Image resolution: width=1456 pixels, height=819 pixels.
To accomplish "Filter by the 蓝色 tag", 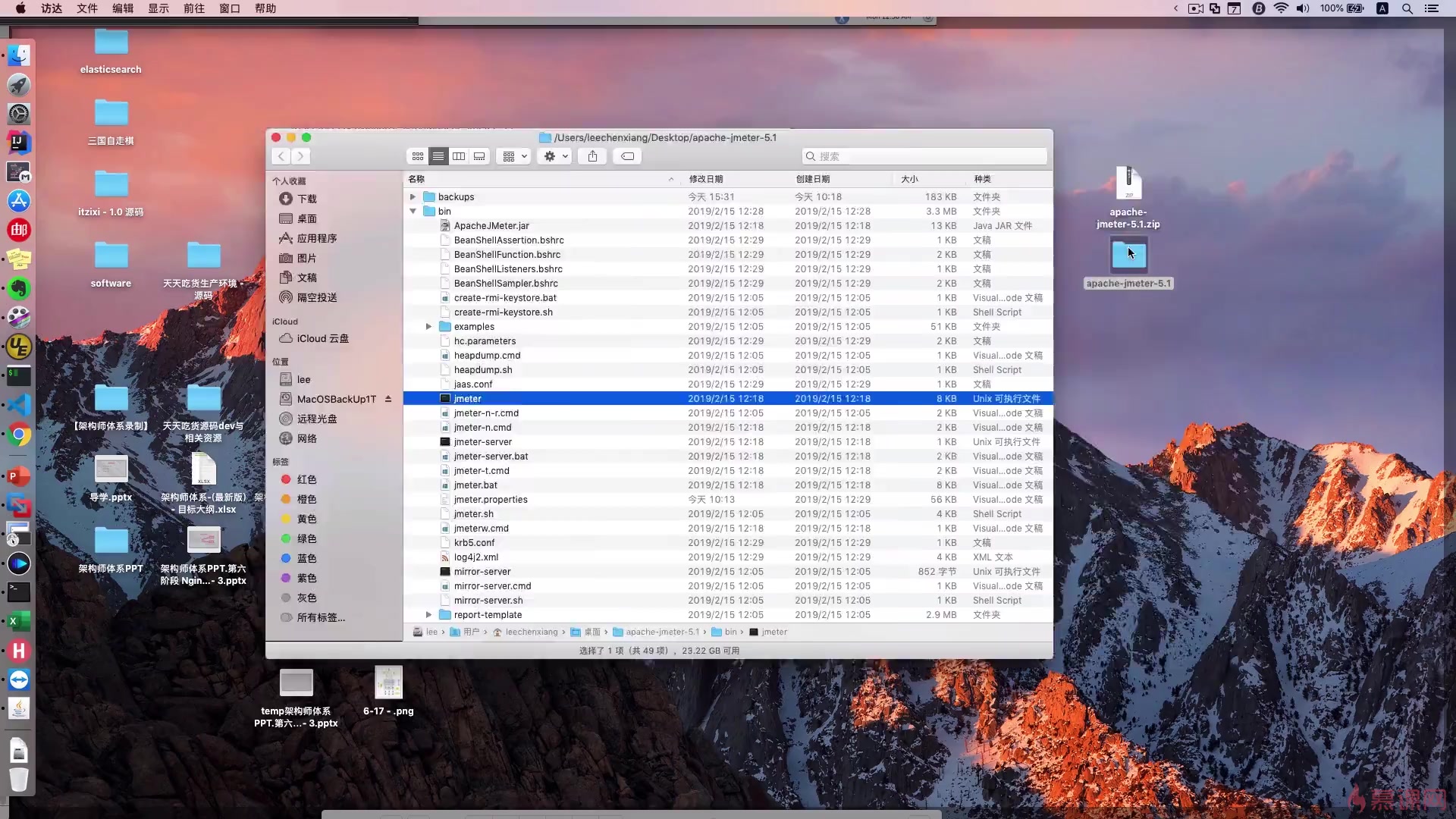I will pos(306,558).
